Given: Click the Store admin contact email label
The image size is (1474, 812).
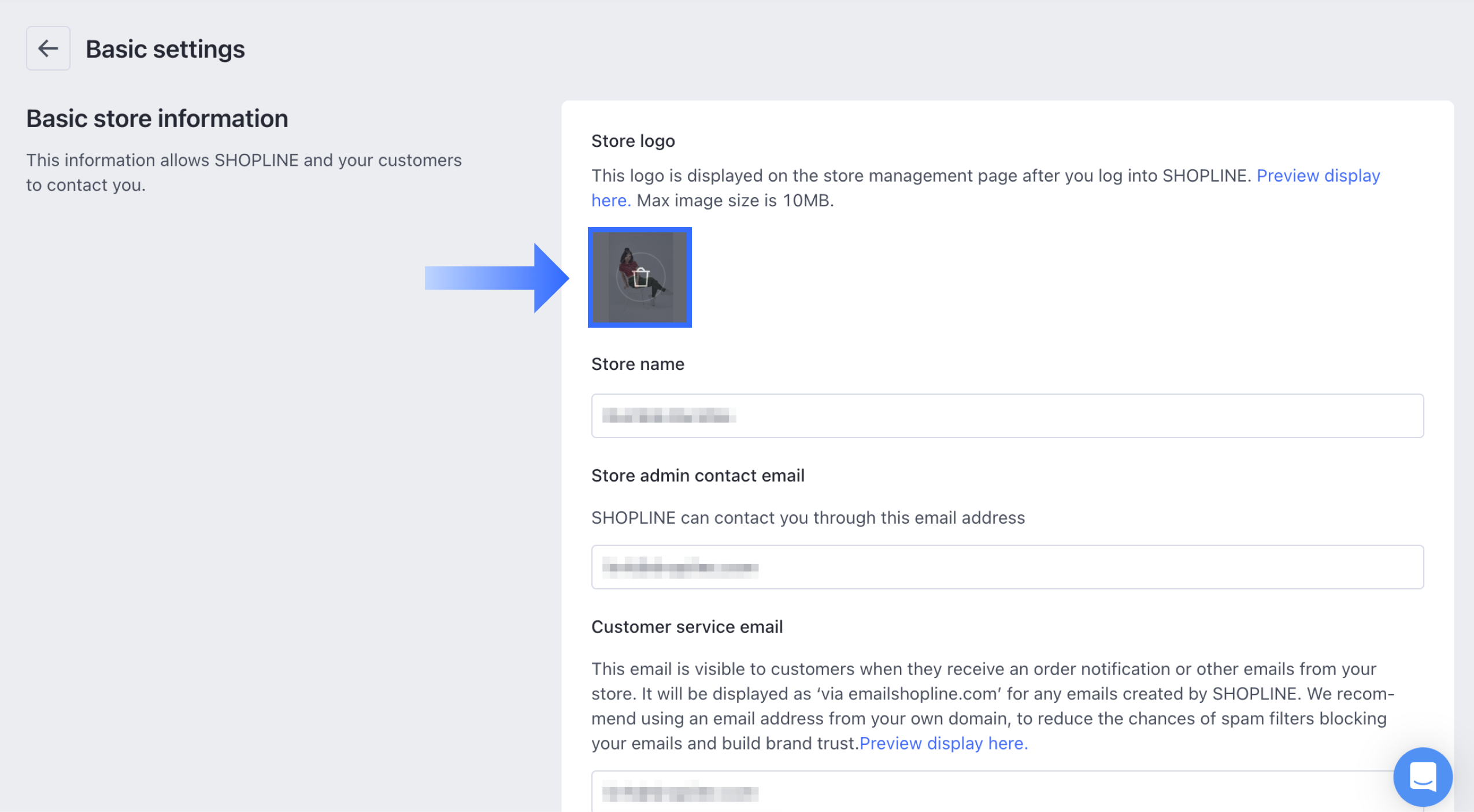Looking at the screenshot, I should tap(698, 476).
